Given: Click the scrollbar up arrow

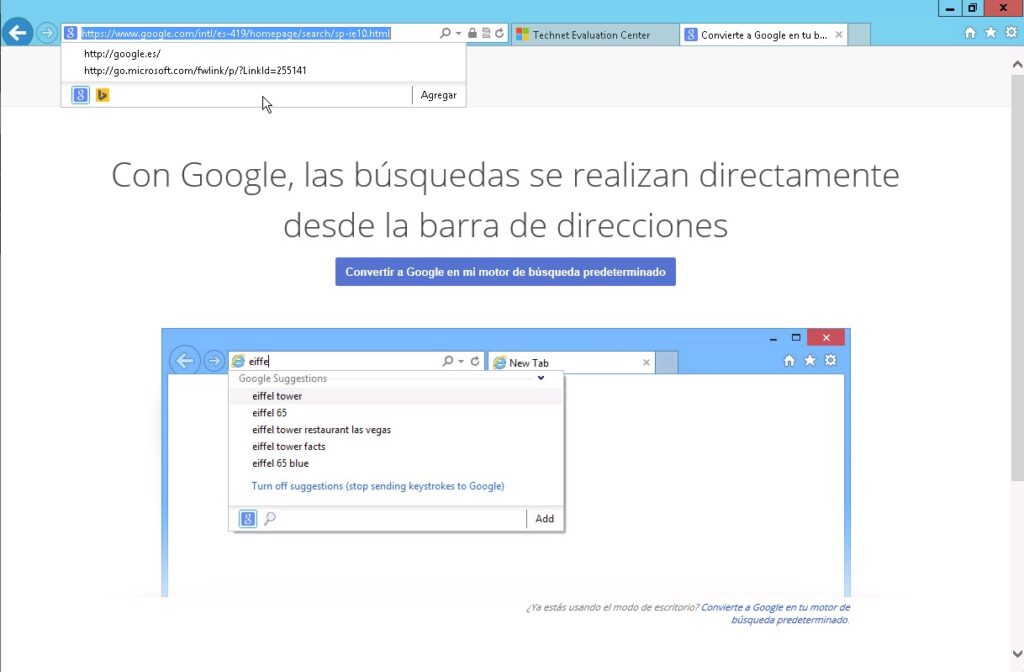Looking at the screenshot, I should pos(1017,65).
